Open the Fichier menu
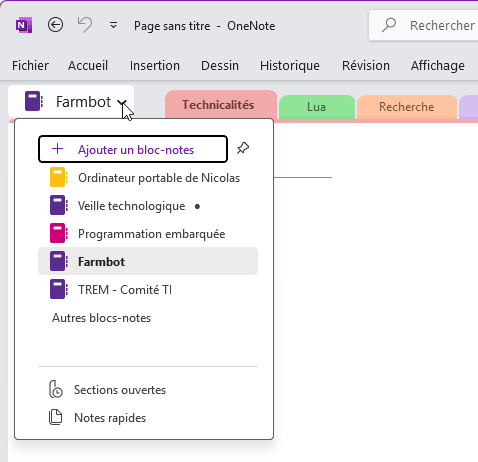478x462 pixels. coord(30,66)
